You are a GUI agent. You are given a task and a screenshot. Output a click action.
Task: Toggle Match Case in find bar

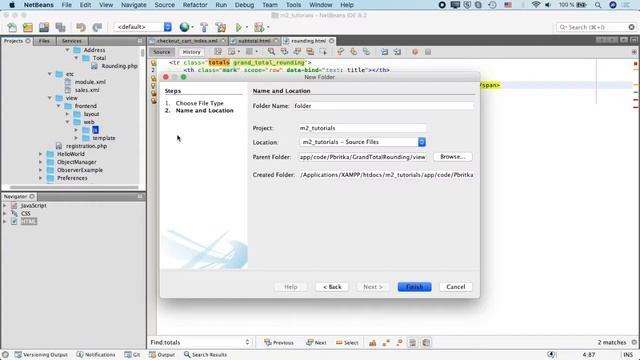pyautogui.click(x=373, y=342)
